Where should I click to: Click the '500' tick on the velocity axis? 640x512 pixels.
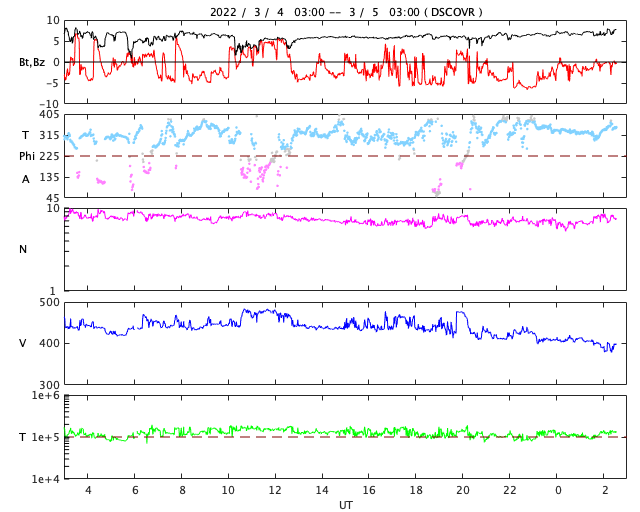pos(49,303)
